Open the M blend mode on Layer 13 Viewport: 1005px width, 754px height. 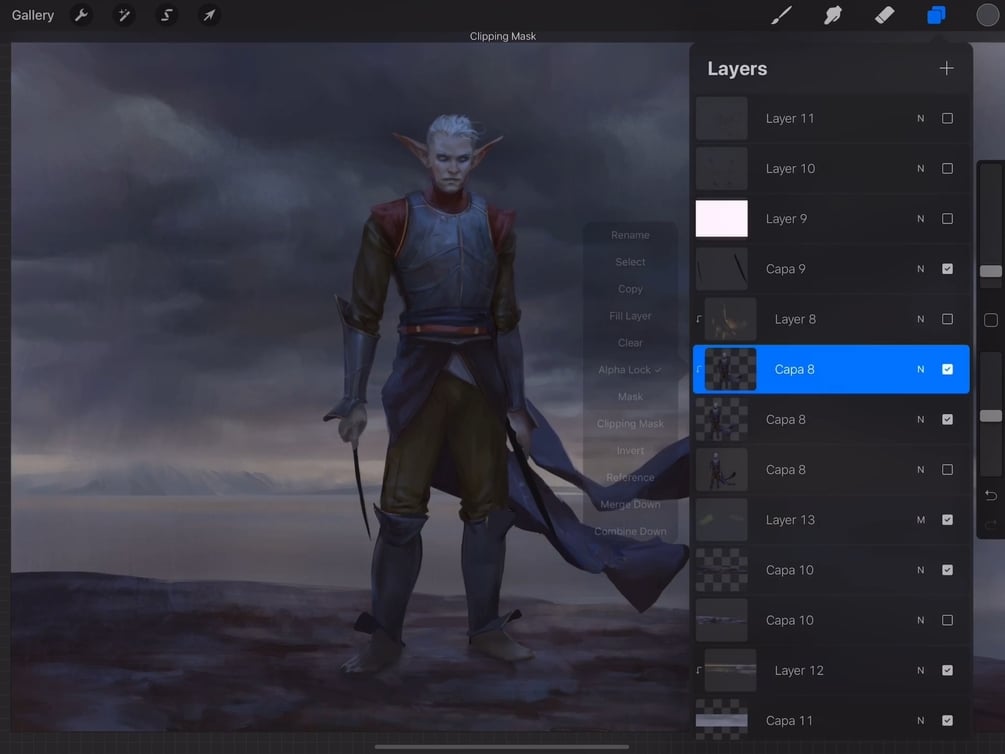(920, 520)
